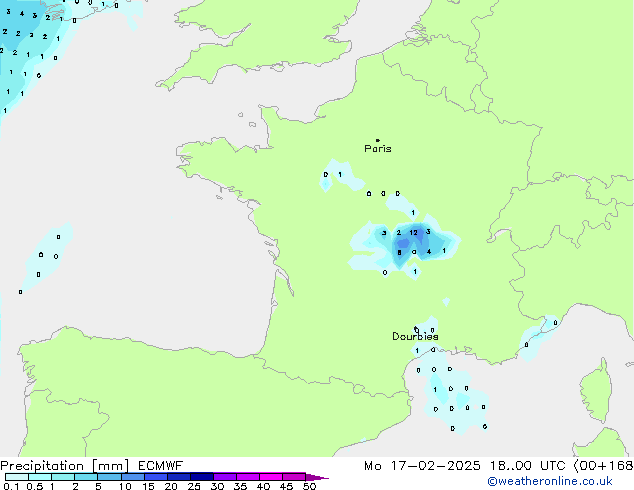Image resolution: width=634 pixels, height=490 pixels.
Task: Click the Dourbies location label
Action: [x=415, y=336]
